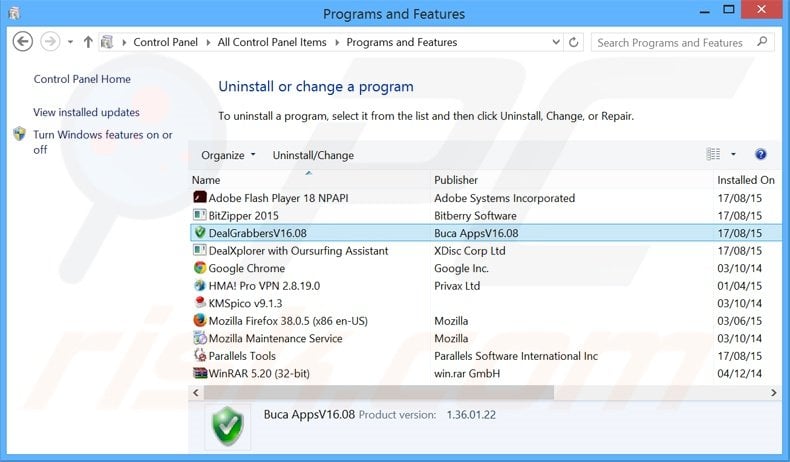790x462 pixels.
Task: Click the BitZipper 2015 icon
Action: tap(200, 215)
